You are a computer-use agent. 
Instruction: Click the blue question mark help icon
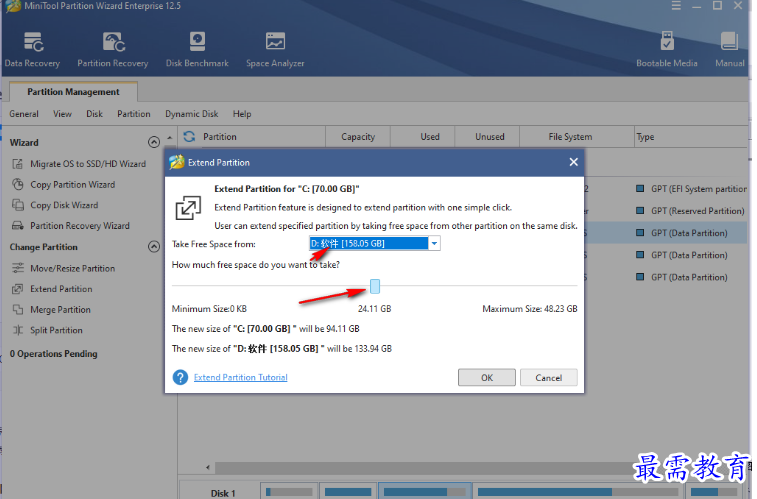coord(181,377)
